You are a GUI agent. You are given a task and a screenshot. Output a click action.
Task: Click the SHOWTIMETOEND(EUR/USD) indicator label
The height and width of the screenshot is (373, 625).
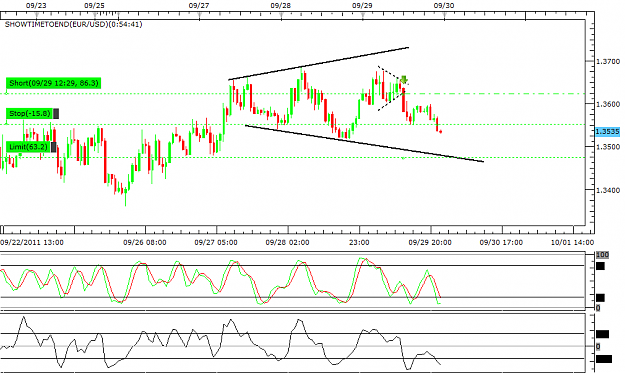[73, 24]
